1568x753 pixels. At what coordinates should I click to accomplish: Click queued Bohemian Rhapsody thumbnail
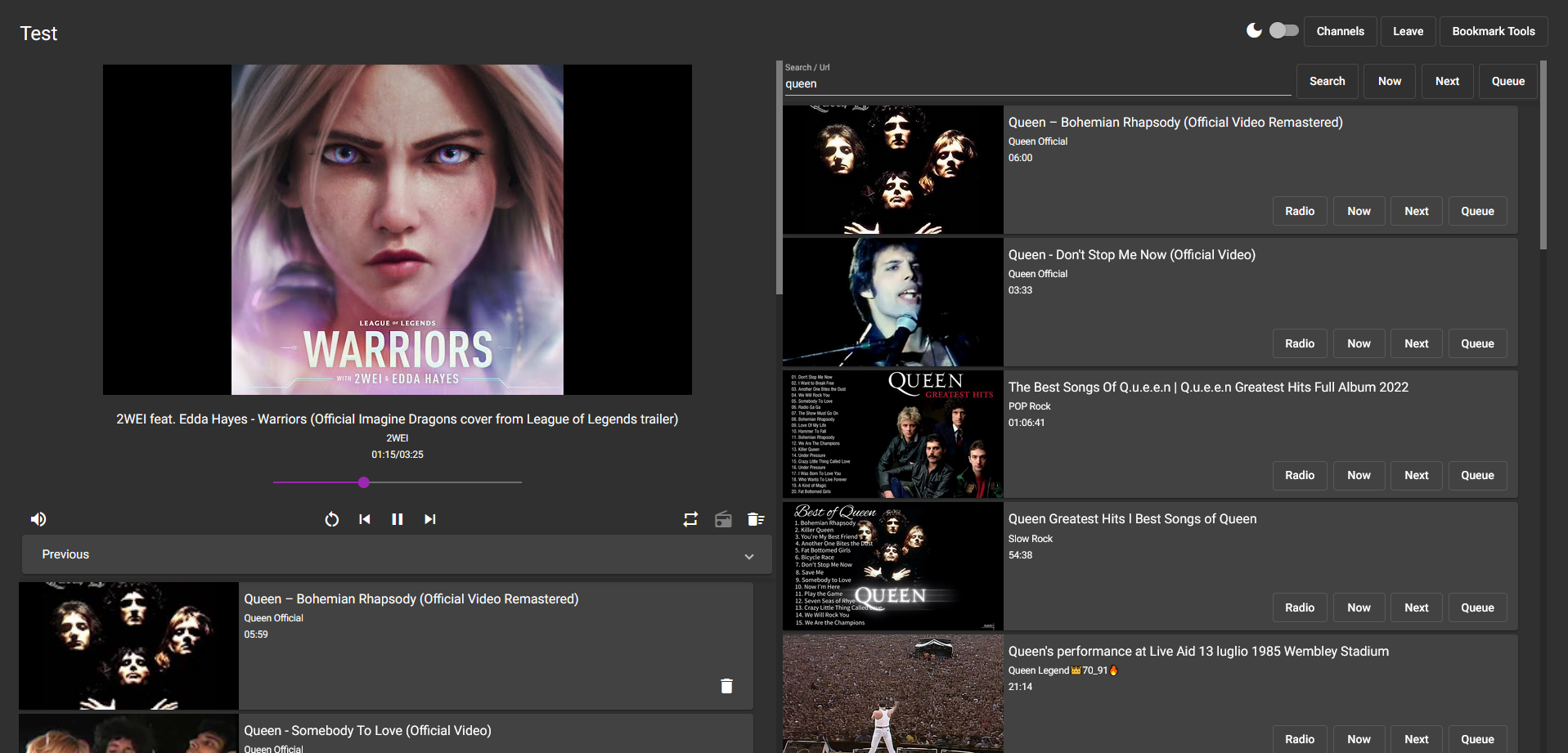(128, 646)
